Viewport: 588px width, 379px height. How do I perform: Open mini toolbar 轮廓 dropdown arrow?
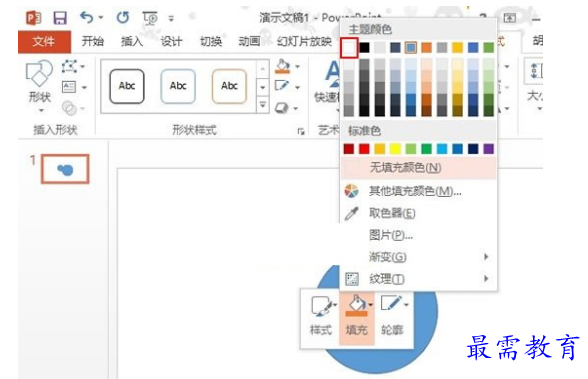[x=407, y=305]
